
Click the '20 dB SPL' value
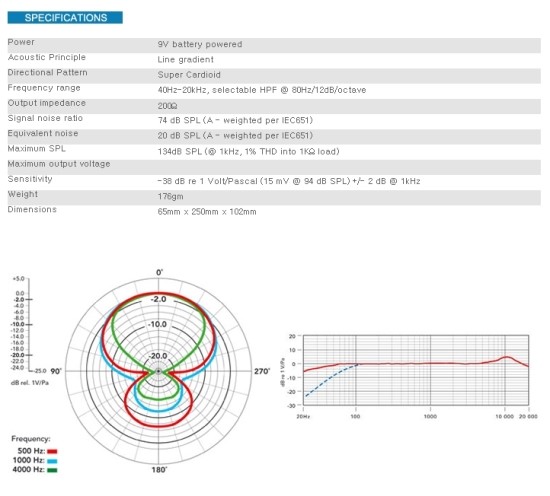pos(235,136)
